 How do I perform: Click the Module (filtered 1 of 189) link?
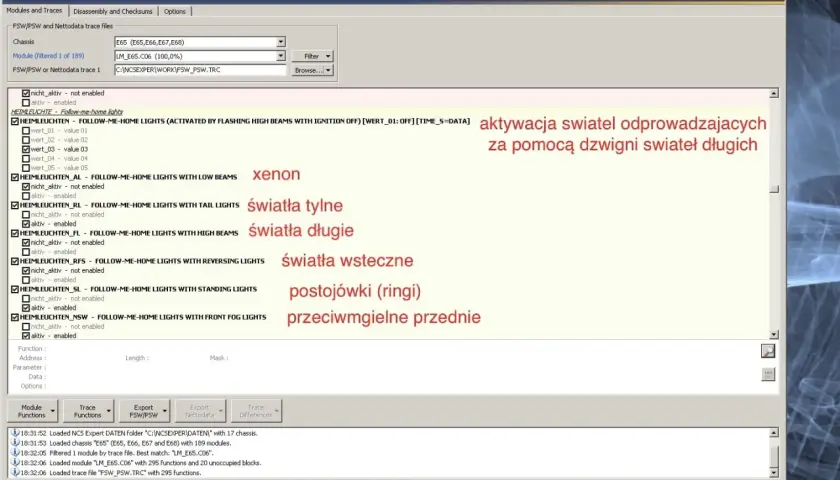coord(48,56)
